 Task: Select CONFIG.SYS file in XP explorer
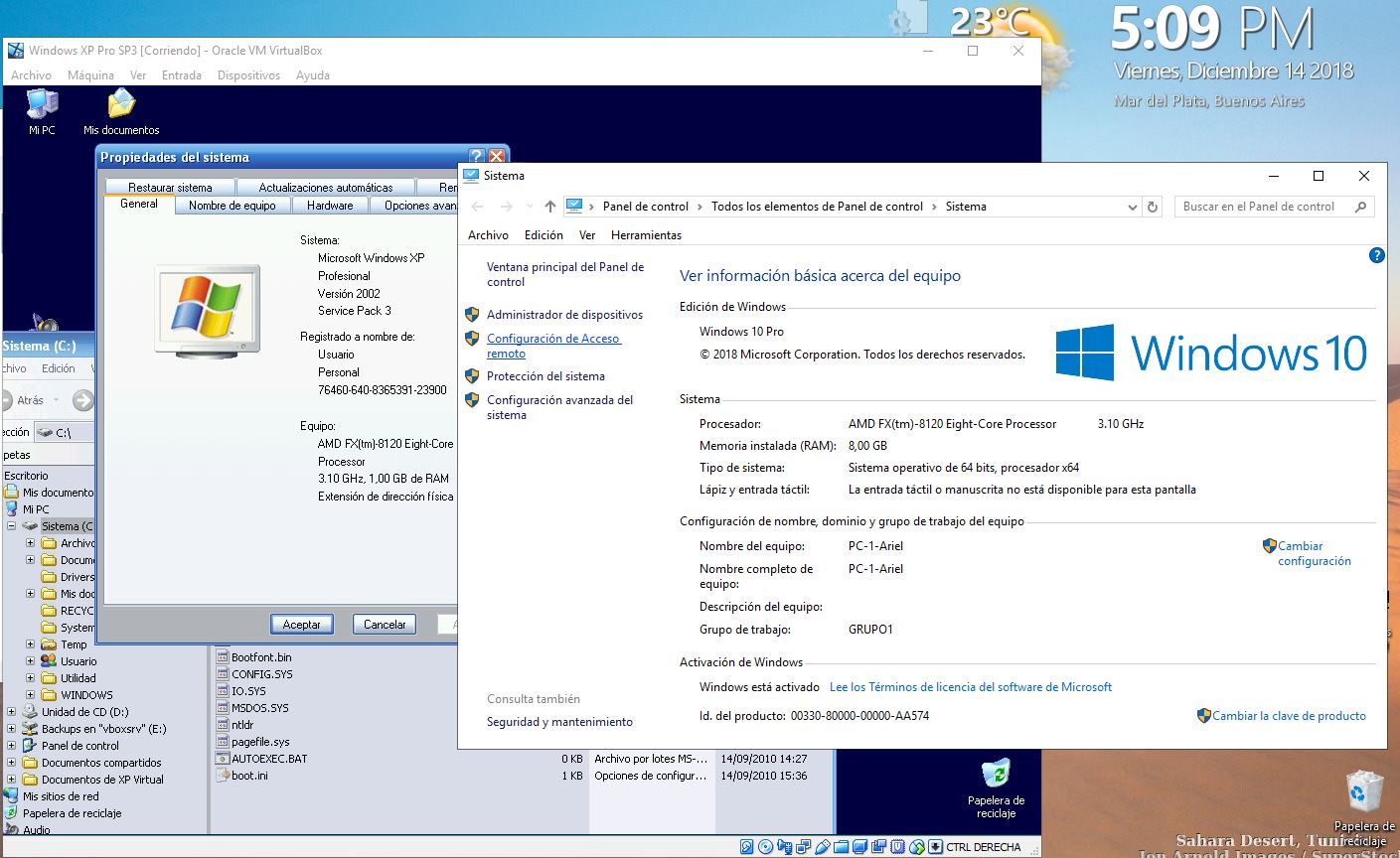tap(254, 674)
